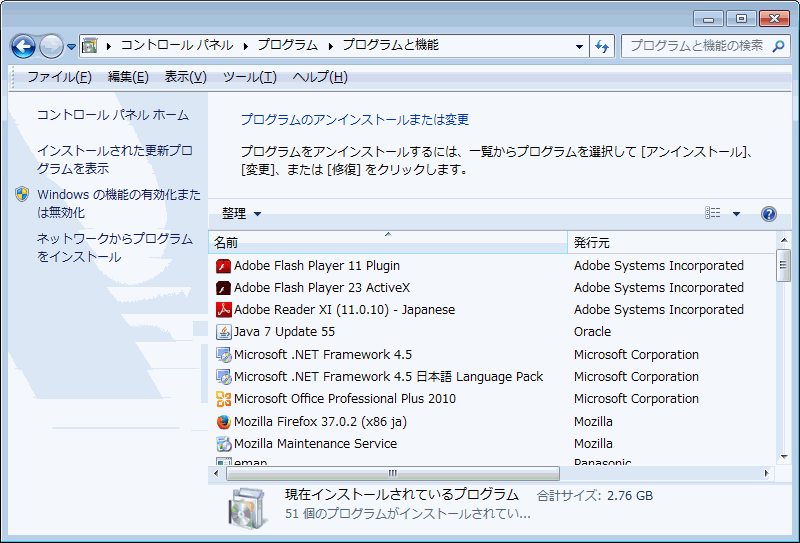This screenshot has width=800, height=543.
Task: Select Microsoft Office Professional Plus 2010 text
Action: coord(345,399)
